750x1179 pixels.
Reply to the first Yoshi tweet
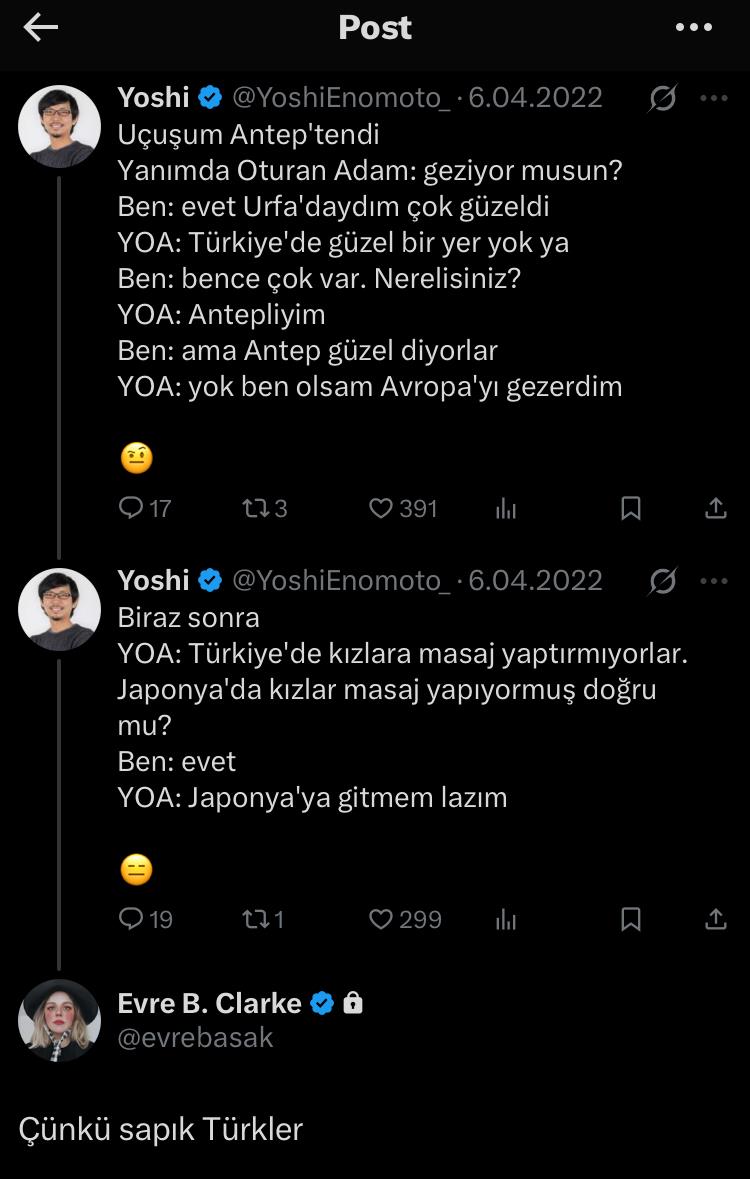132,508
